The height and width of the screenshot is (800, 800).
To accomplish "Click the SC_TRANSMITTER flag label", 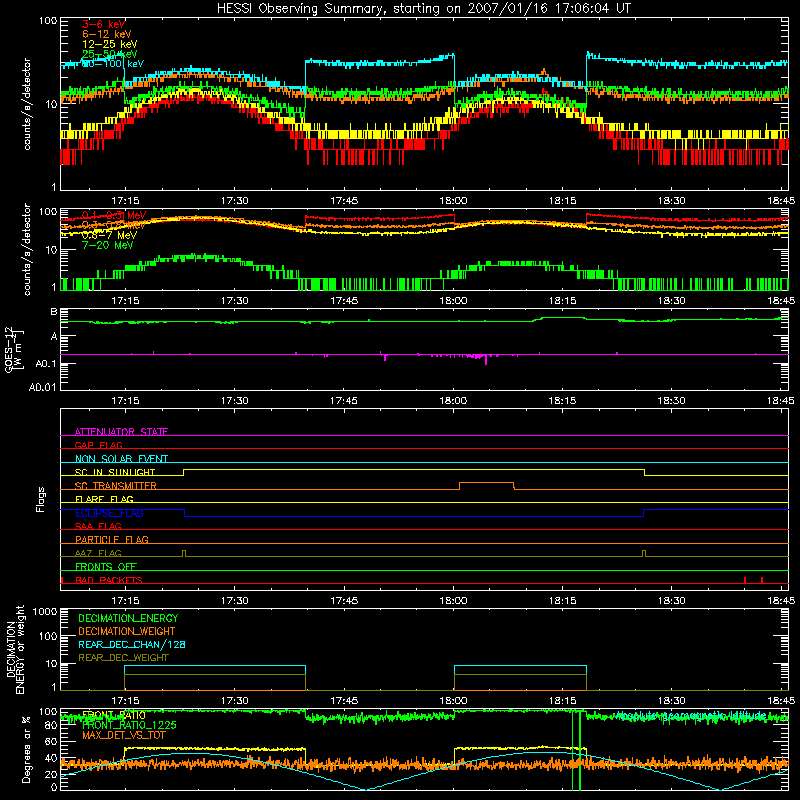I will (x=115, y=486).
